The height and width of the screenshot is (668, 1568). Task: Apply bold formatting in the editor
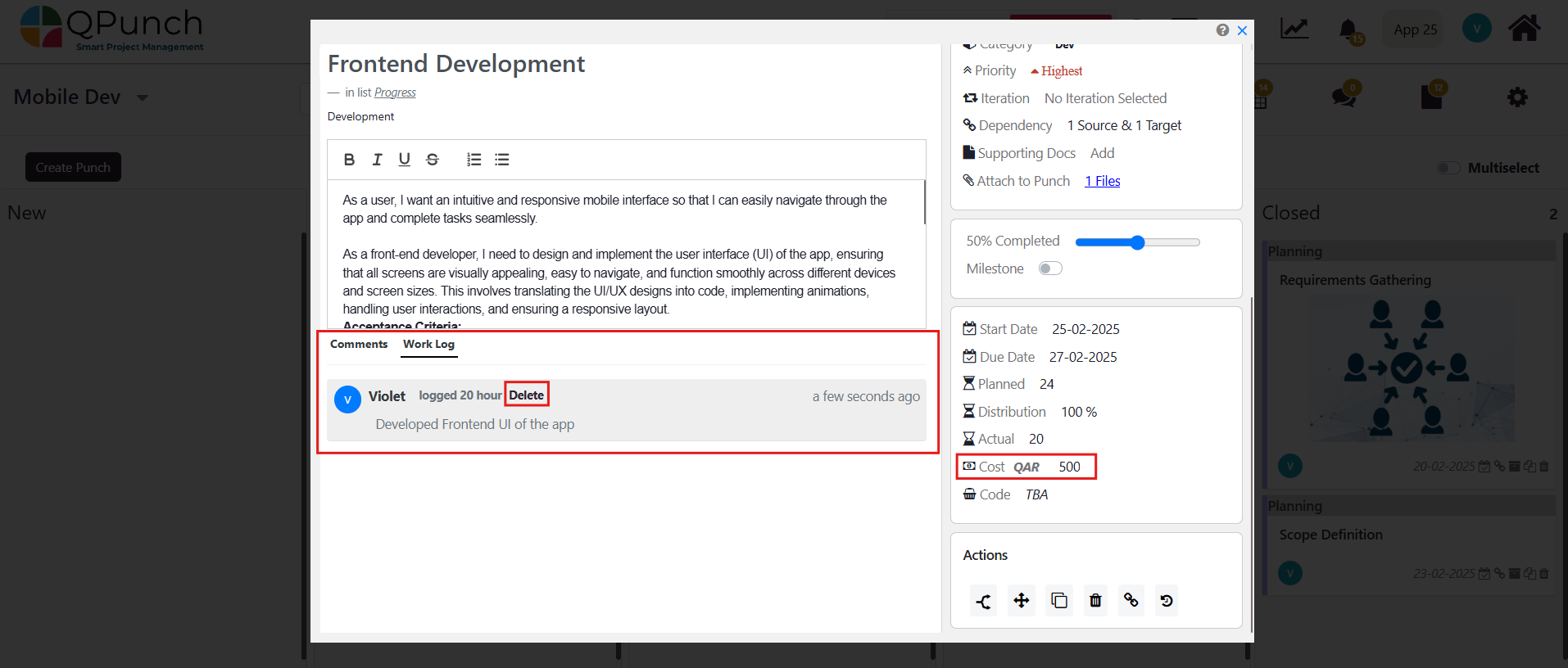349,160
